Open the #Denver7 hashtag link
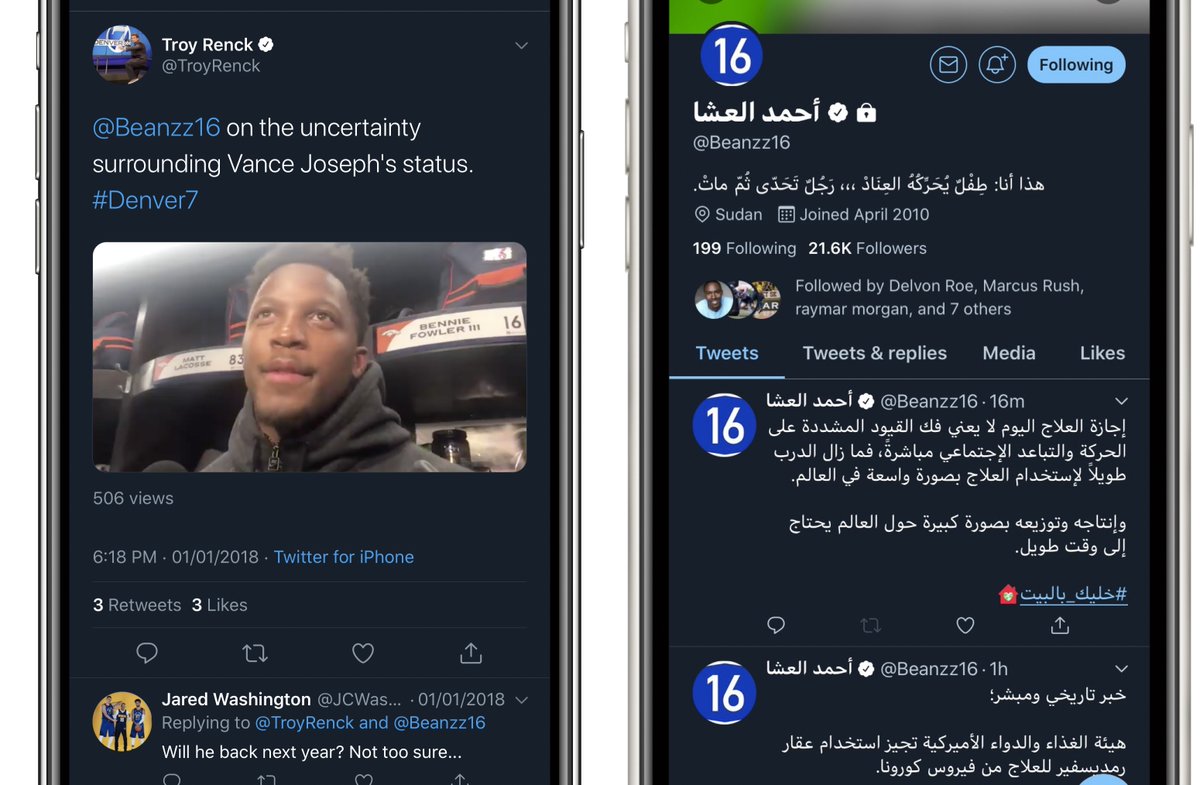Screen dimensions: 1200x785 (146, 200)
